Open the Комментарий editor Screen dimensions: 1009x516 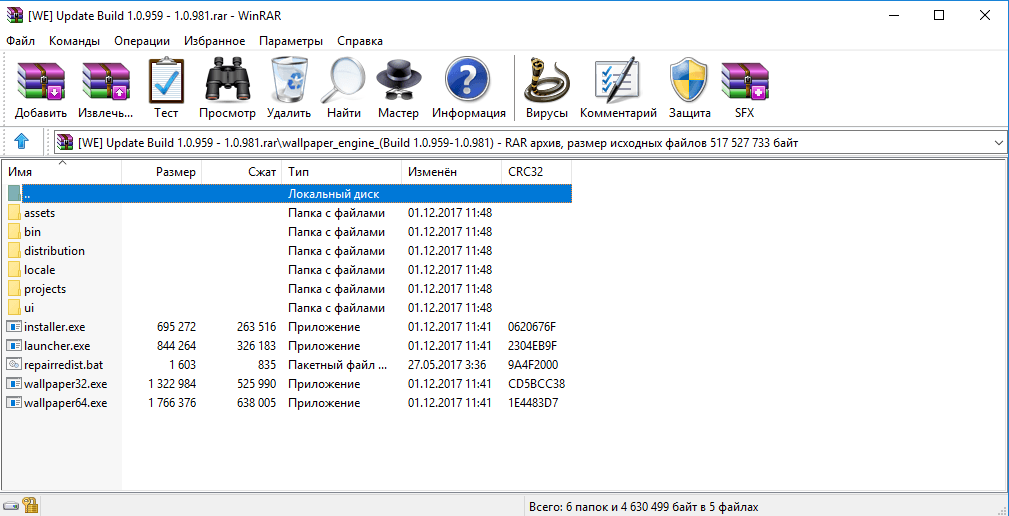[x=618, y=89]
